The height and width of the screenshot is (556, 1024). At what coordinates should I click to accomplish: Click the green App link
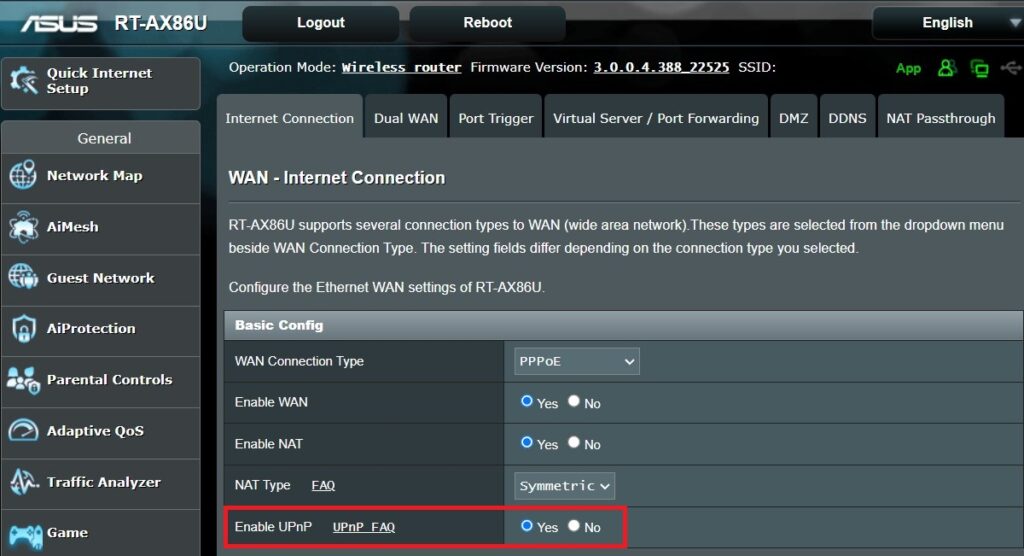(x=908, y=69)
